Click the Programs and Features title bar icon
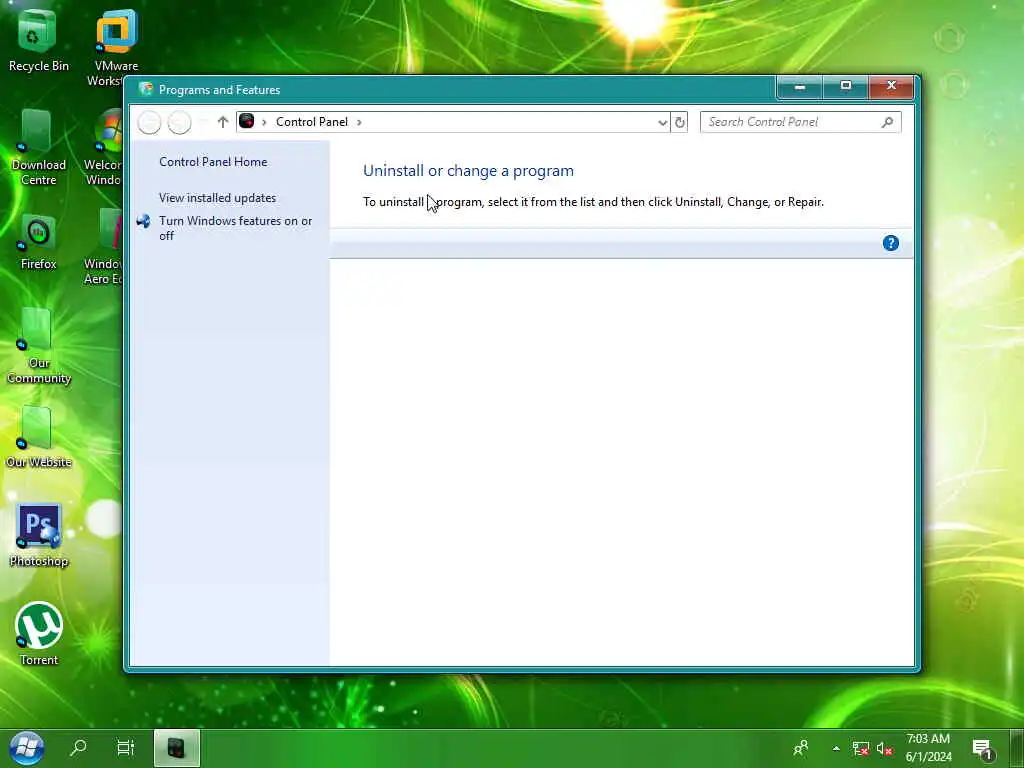The height and width of the screenshot is (768, 1024). (x=146, y=89)
